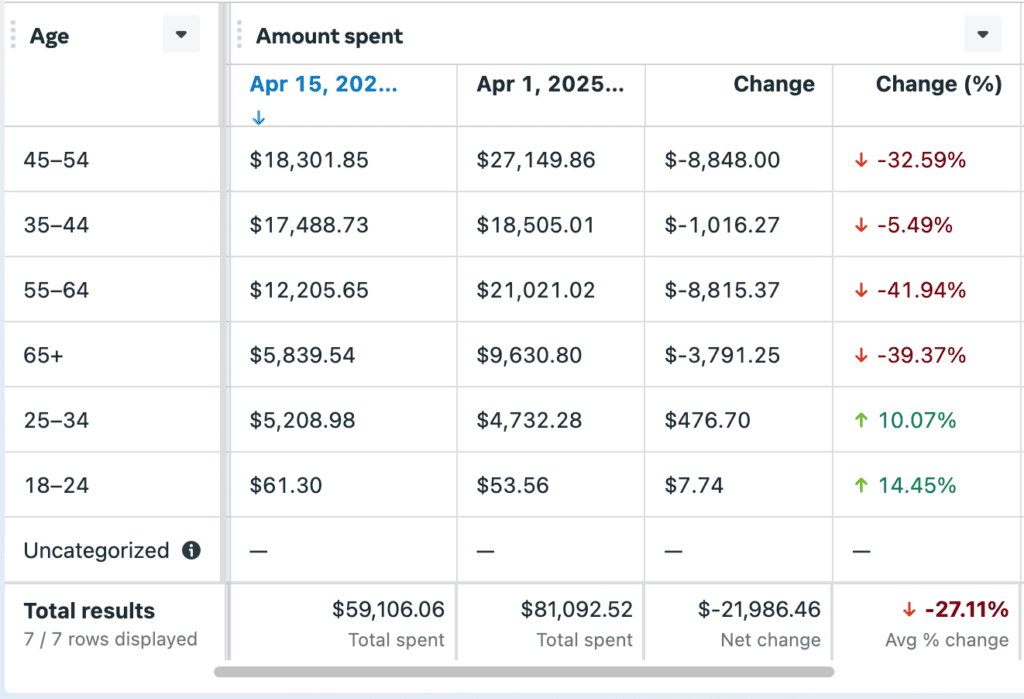Click the horizontal scrollbar below the table
This screenshot has width=1024, height=699.
tap(523, 672)
